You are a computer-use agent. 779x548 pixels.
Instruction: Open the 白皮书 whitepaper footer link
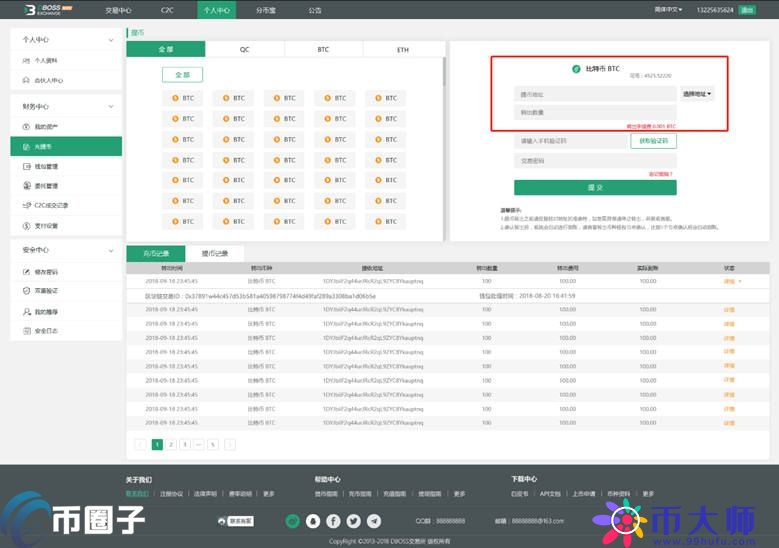click(519, 494)
